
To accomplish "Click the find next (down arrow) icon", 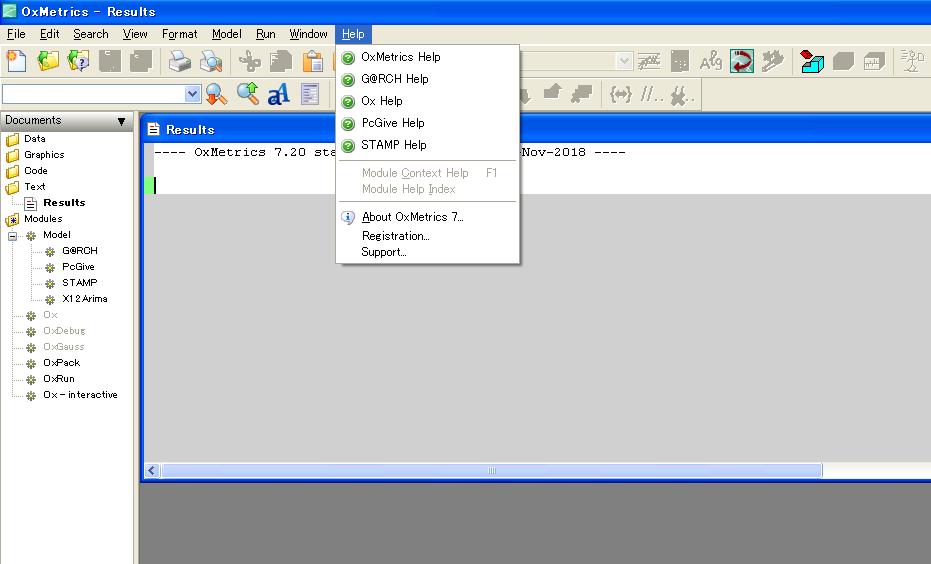I will pos(216,94).
